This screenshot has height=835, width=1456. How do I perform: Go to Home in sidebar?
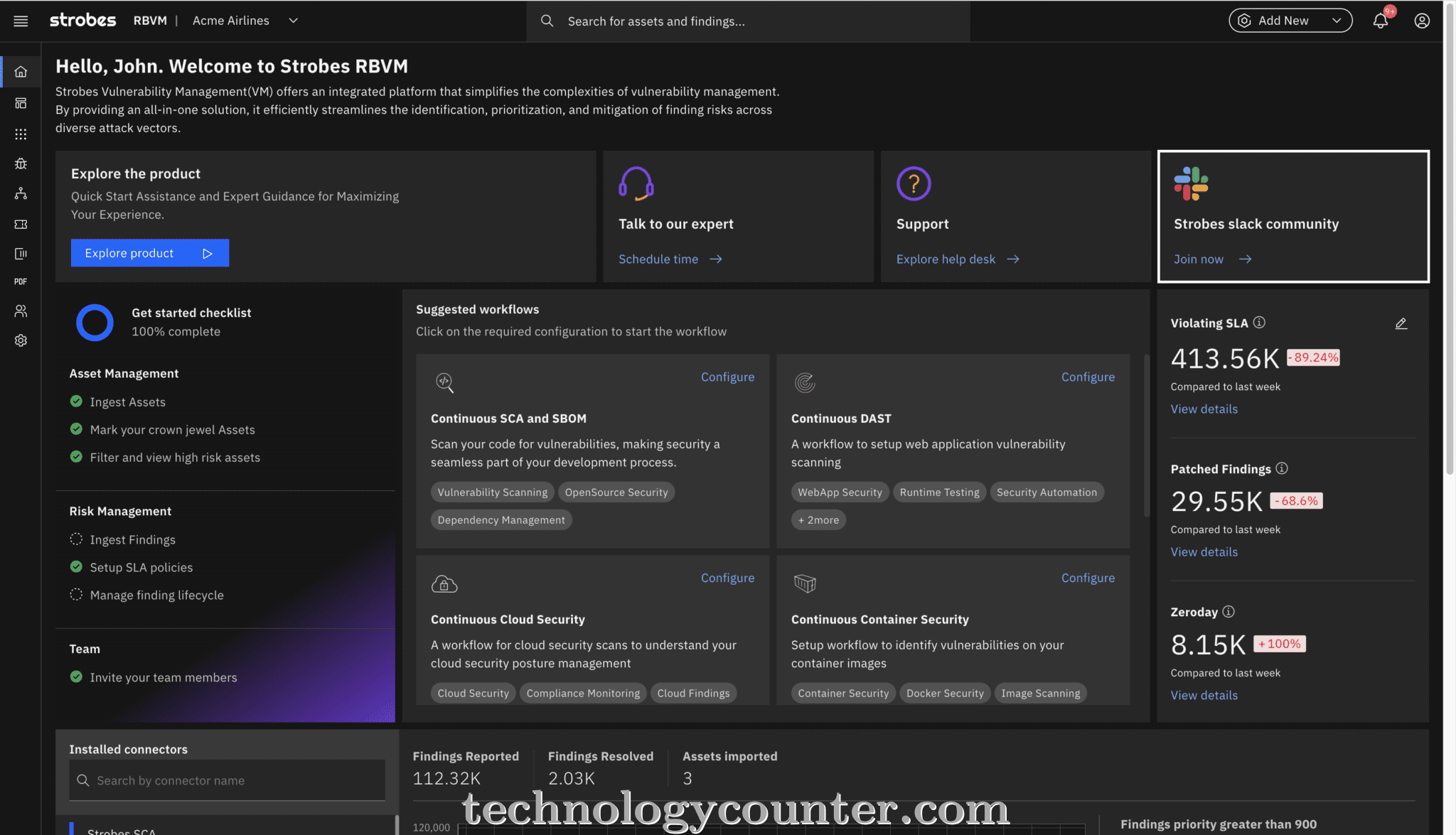21,72
